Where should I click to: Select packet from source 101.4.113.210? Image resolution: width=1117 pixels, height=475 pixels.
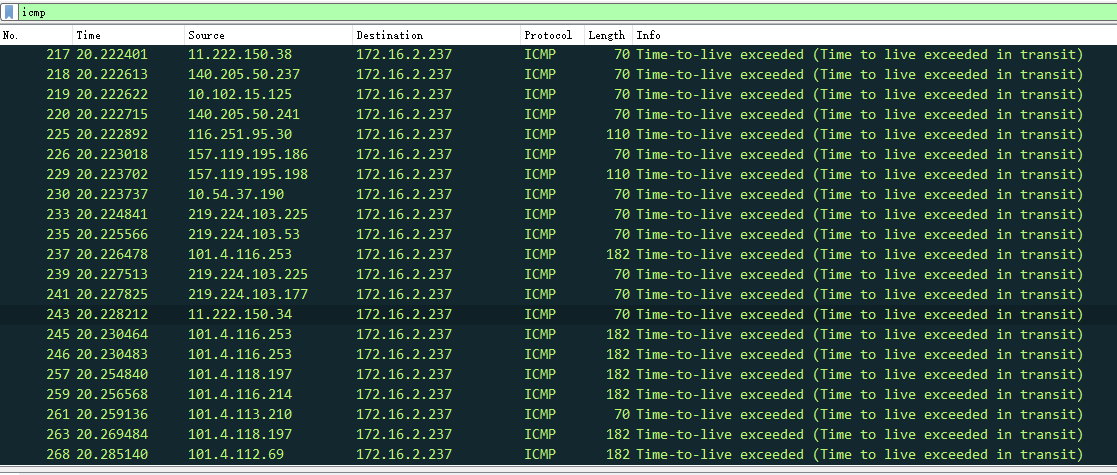click(558, 414)
